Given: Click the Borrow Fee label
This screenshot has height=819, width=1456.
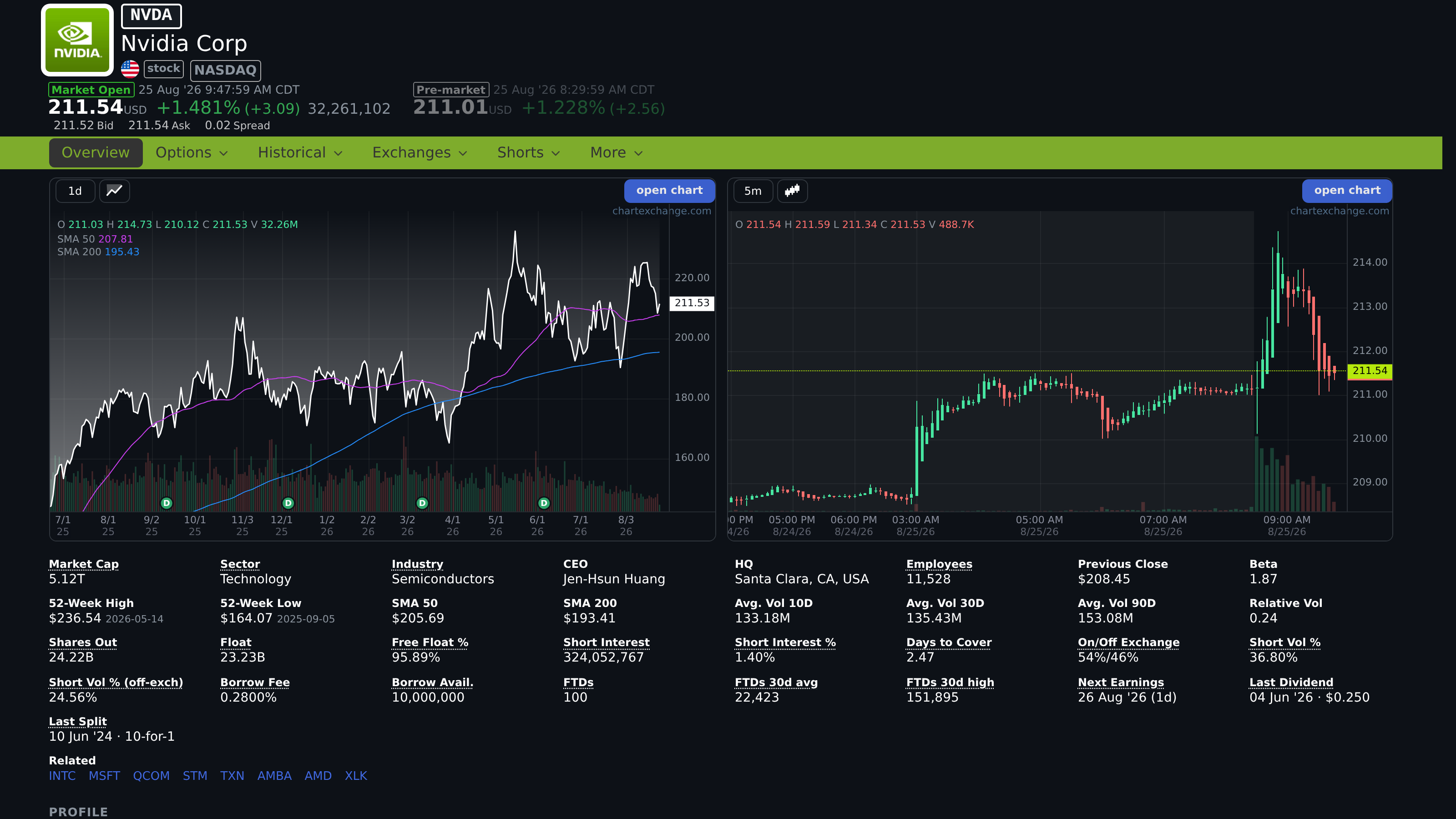Looking at the screenshot, I should click(x=255, y=682).
